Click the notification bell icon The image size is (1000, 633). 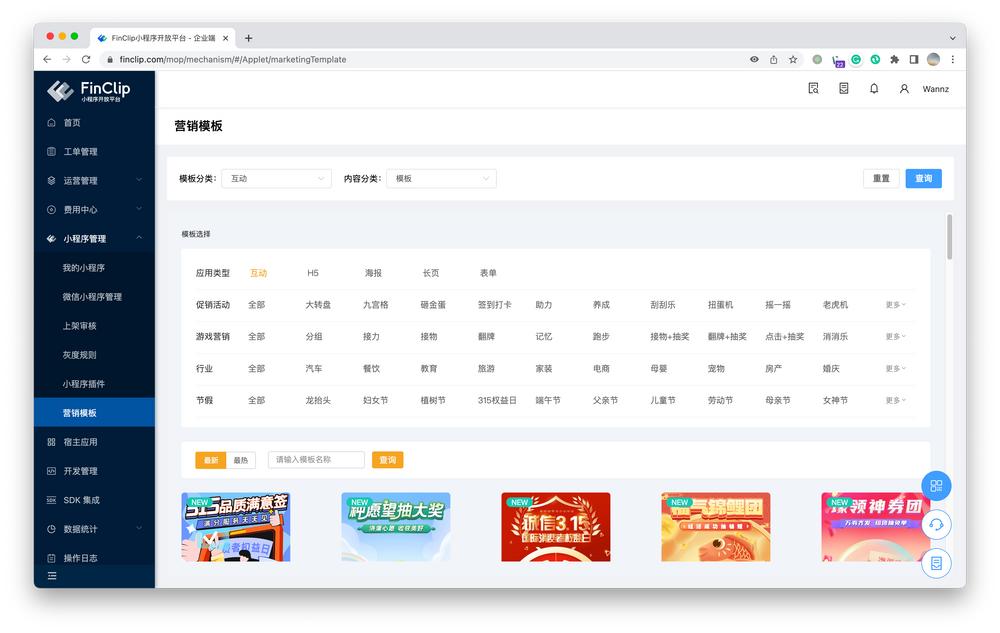[x=873, y=89]
